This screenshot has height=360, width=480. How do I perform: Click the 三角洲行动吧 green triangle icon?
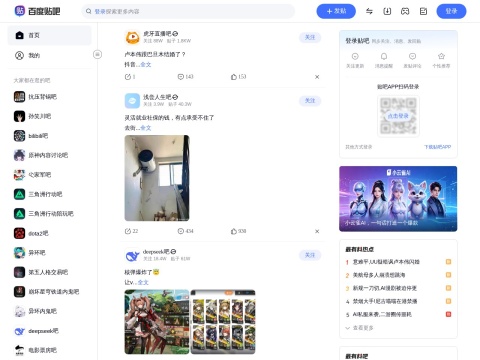(x=19, y=194)
